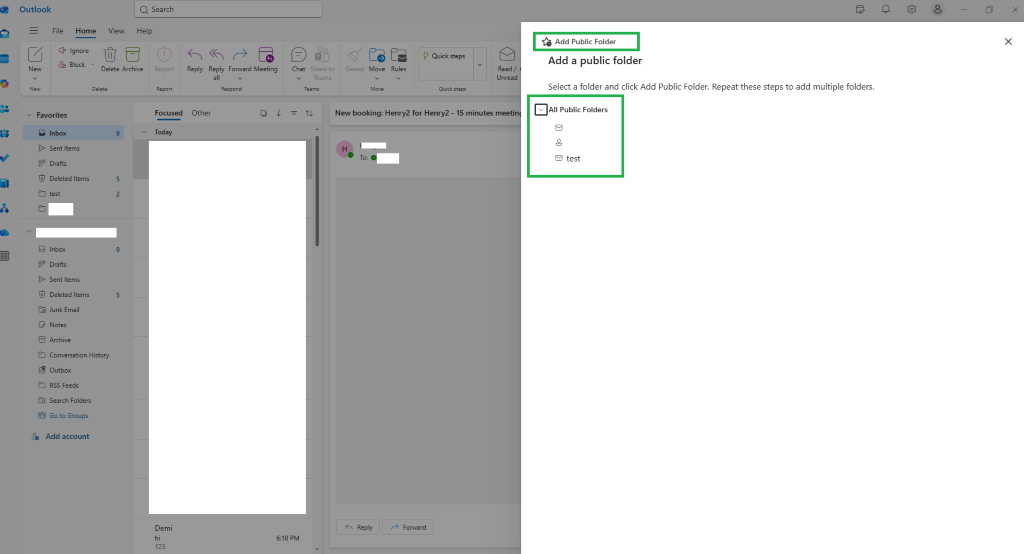Click the Sweep broom icon

coord(355,54)
